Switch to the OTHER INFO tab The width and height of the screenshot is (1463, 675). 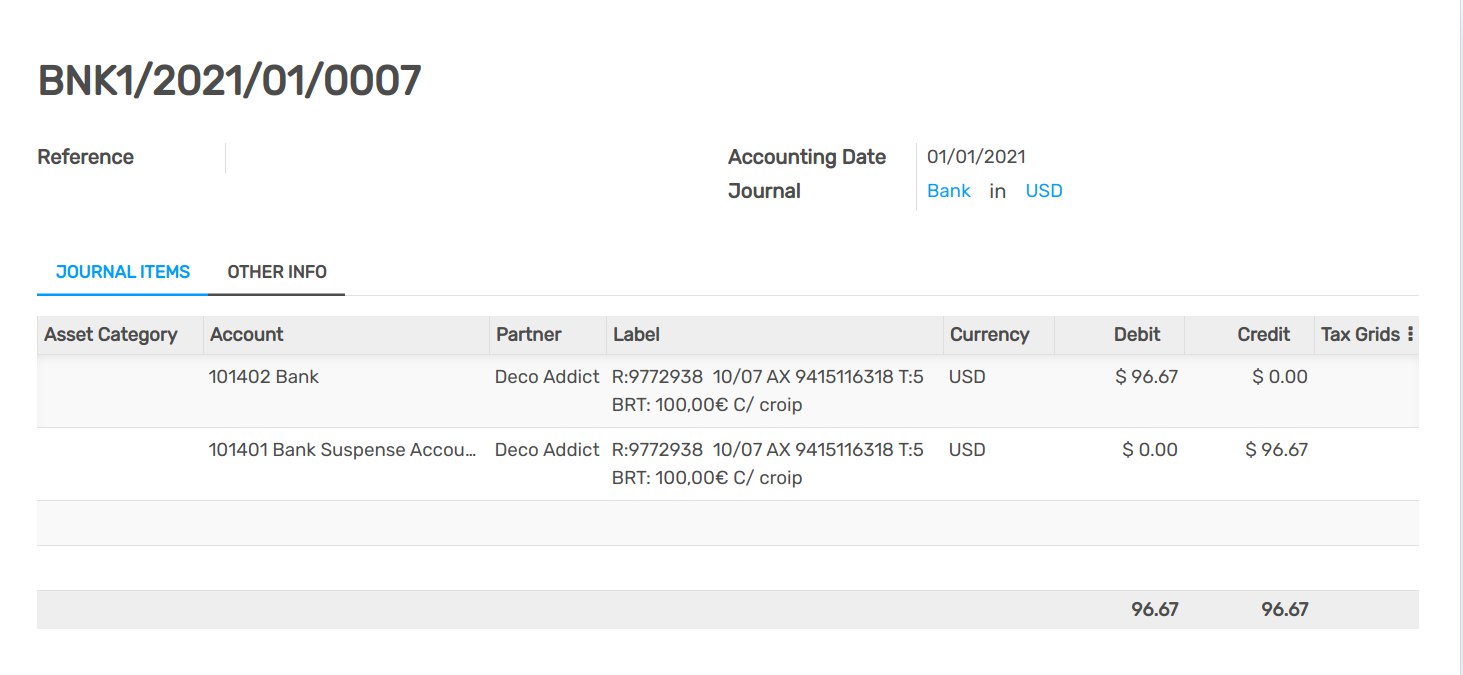click(276, 271)
